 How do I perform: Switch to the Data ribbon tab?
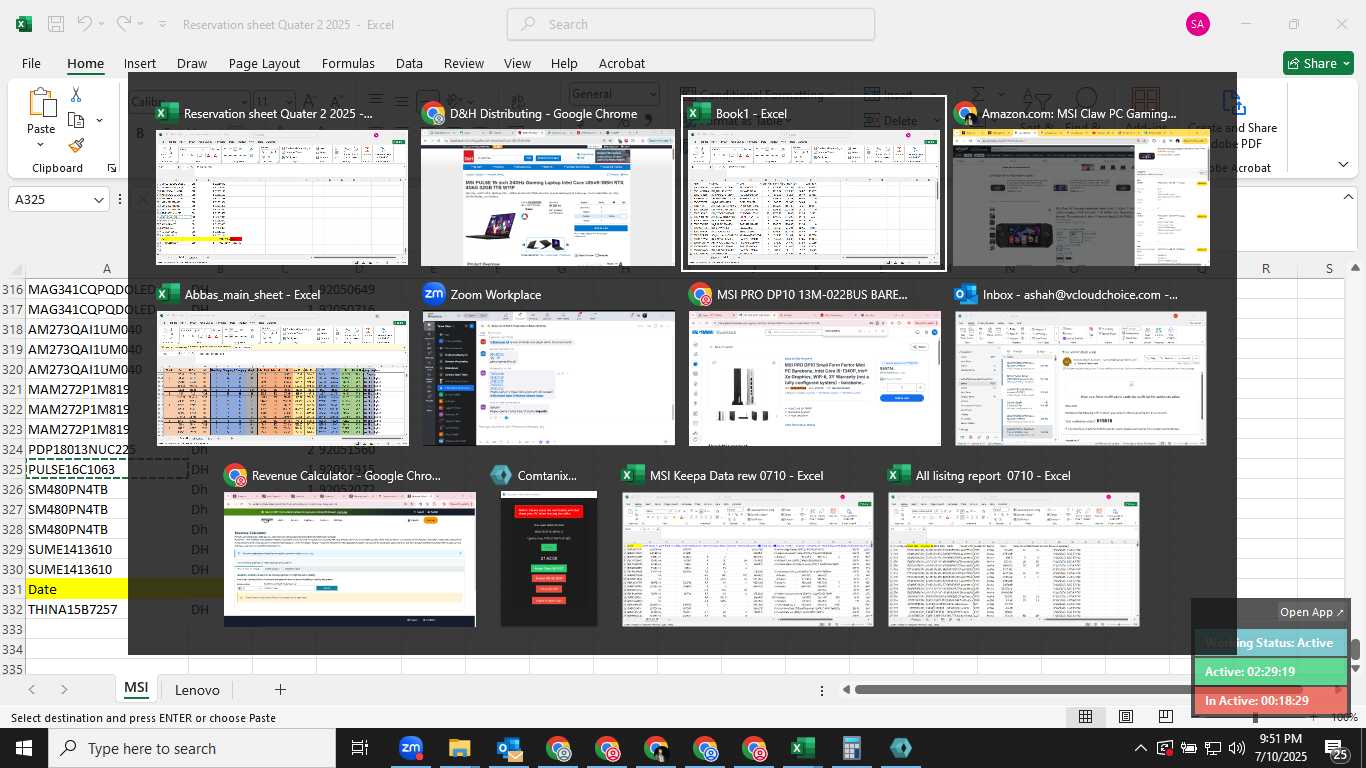click(409, 63)
